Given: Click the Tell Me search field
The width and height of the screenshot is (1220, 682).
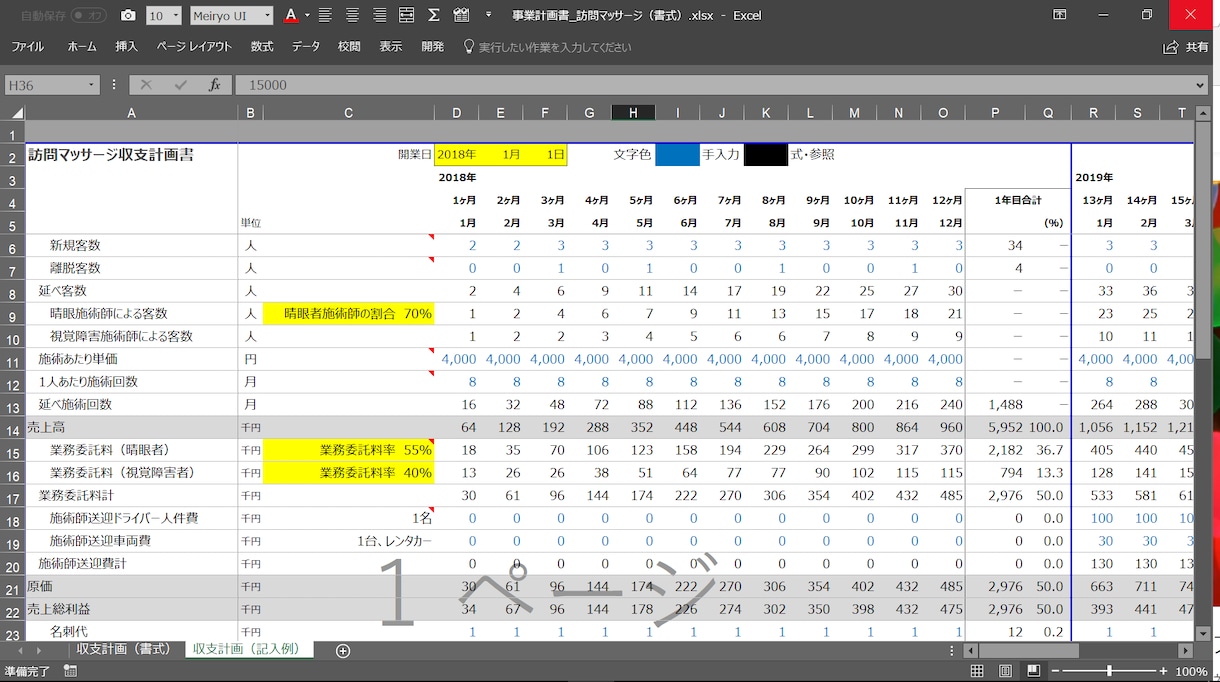Looking at the screenshot, I should [x=555, y=47].
